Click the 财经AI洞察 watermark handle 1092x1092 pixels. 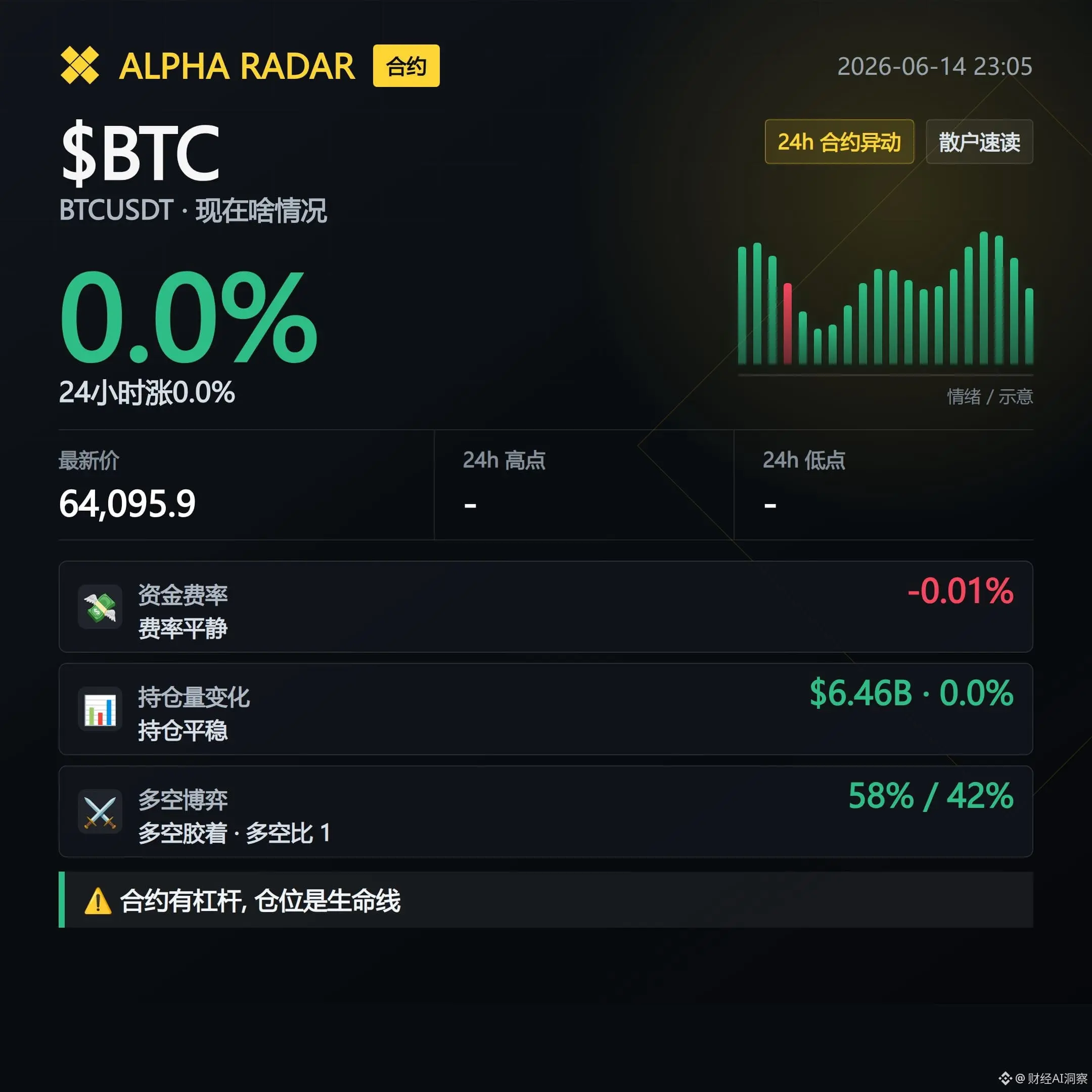(x=1058, y=1078)
